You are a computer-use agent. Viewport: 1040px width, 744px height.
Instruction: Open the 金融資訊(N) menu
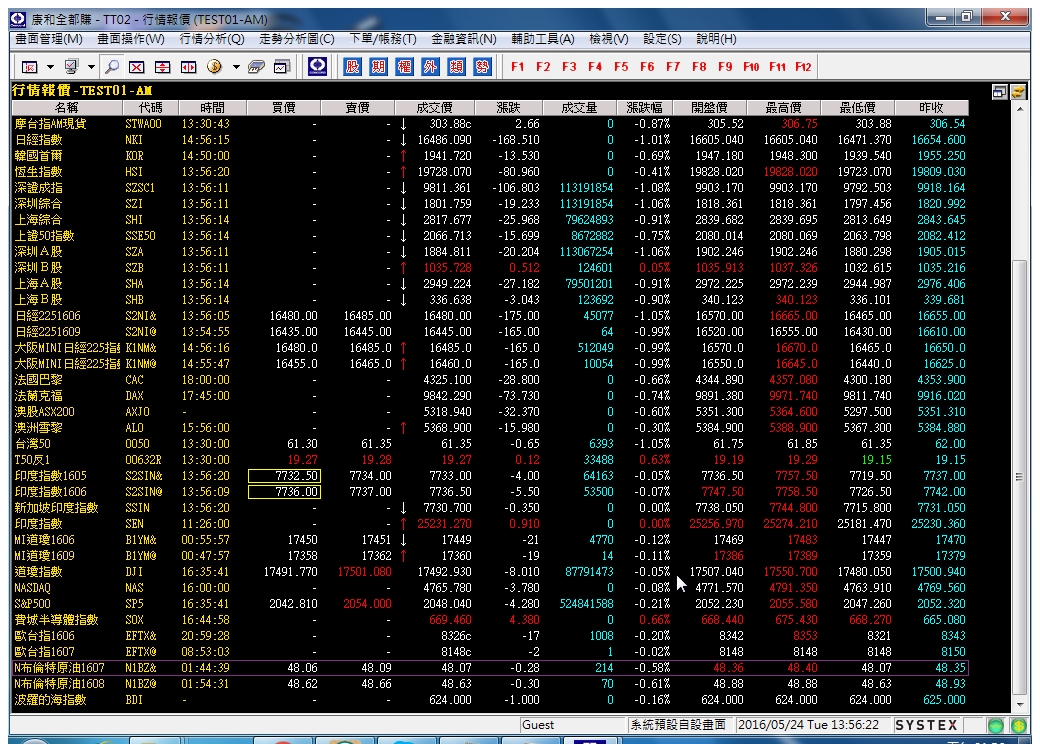point(464,39)
